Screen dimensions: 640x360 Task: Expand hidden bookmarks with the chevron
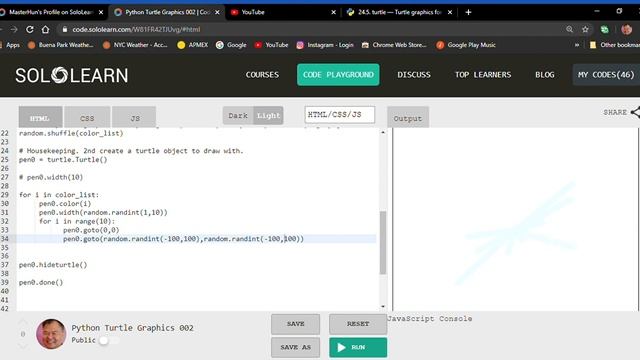click(577, 45)
